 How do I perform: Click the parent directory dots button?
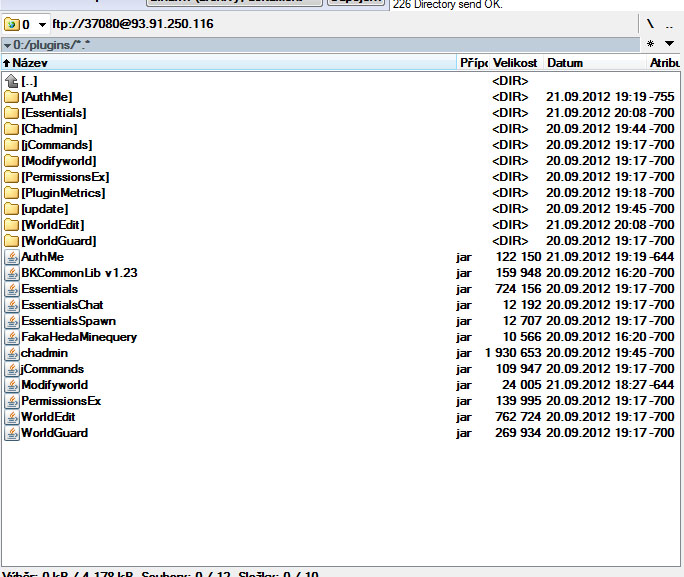670,24
